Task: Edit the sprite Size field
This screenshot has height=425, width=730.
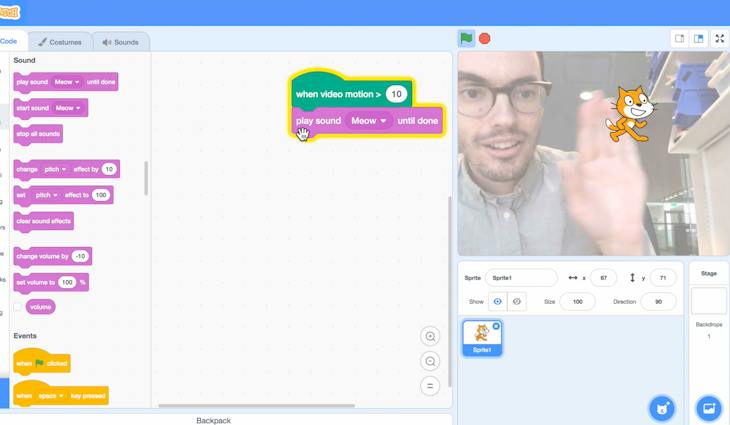Action: [x=577, y=302]
